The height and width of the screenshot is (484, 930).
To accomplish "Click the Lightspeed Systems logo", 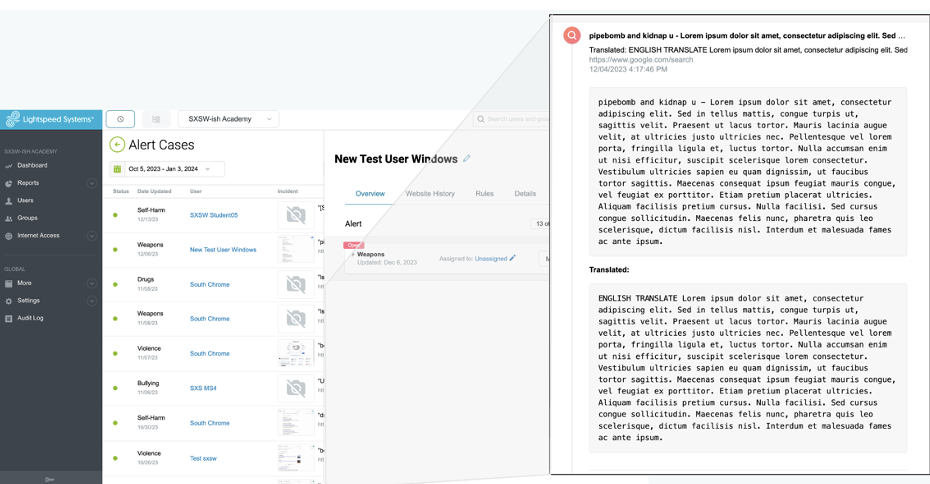I will (x=50, y=119).
